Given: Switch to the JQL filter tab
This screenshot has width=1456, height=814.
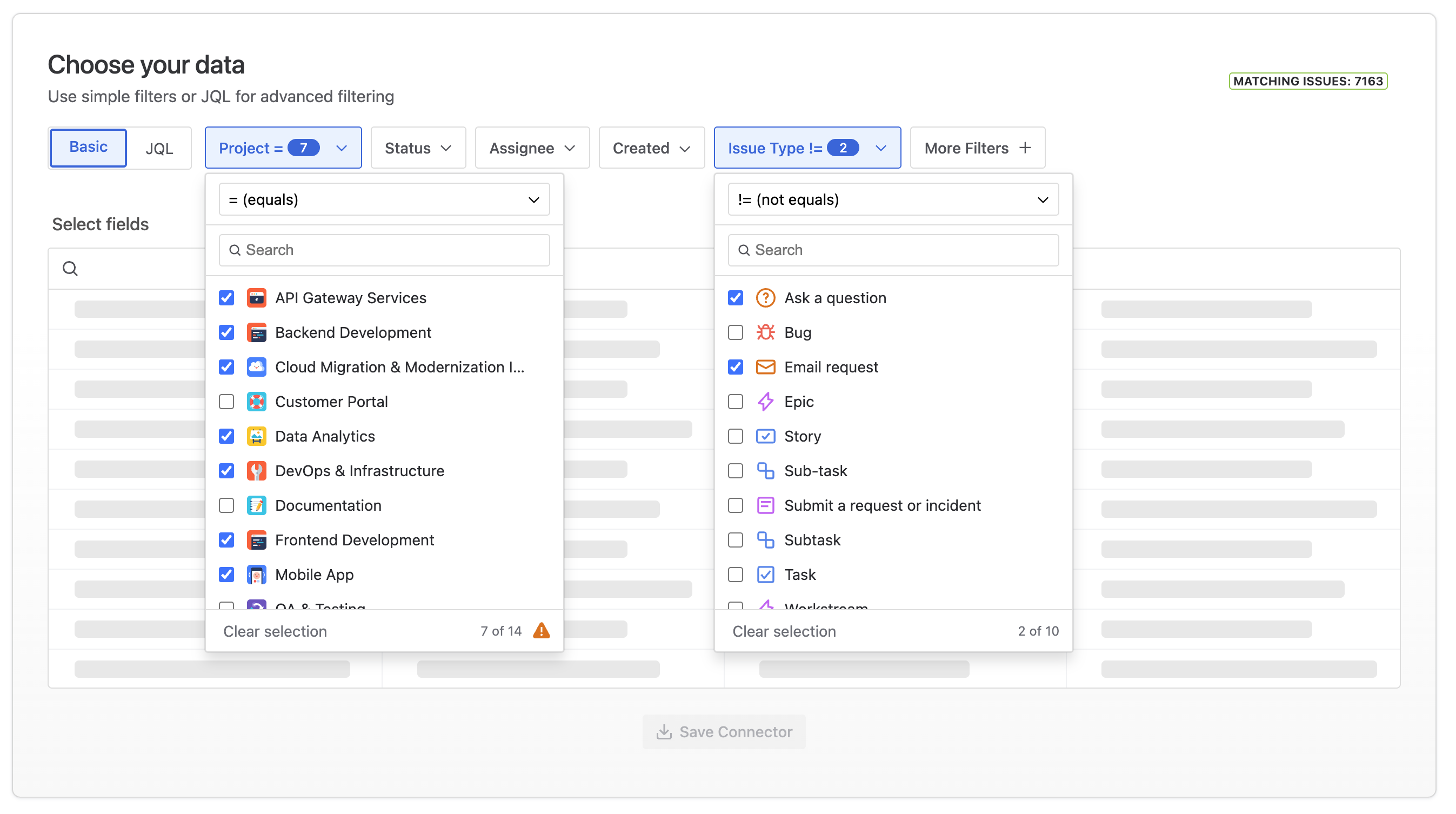Looking at the screenshot, I should tap(159, 148).
